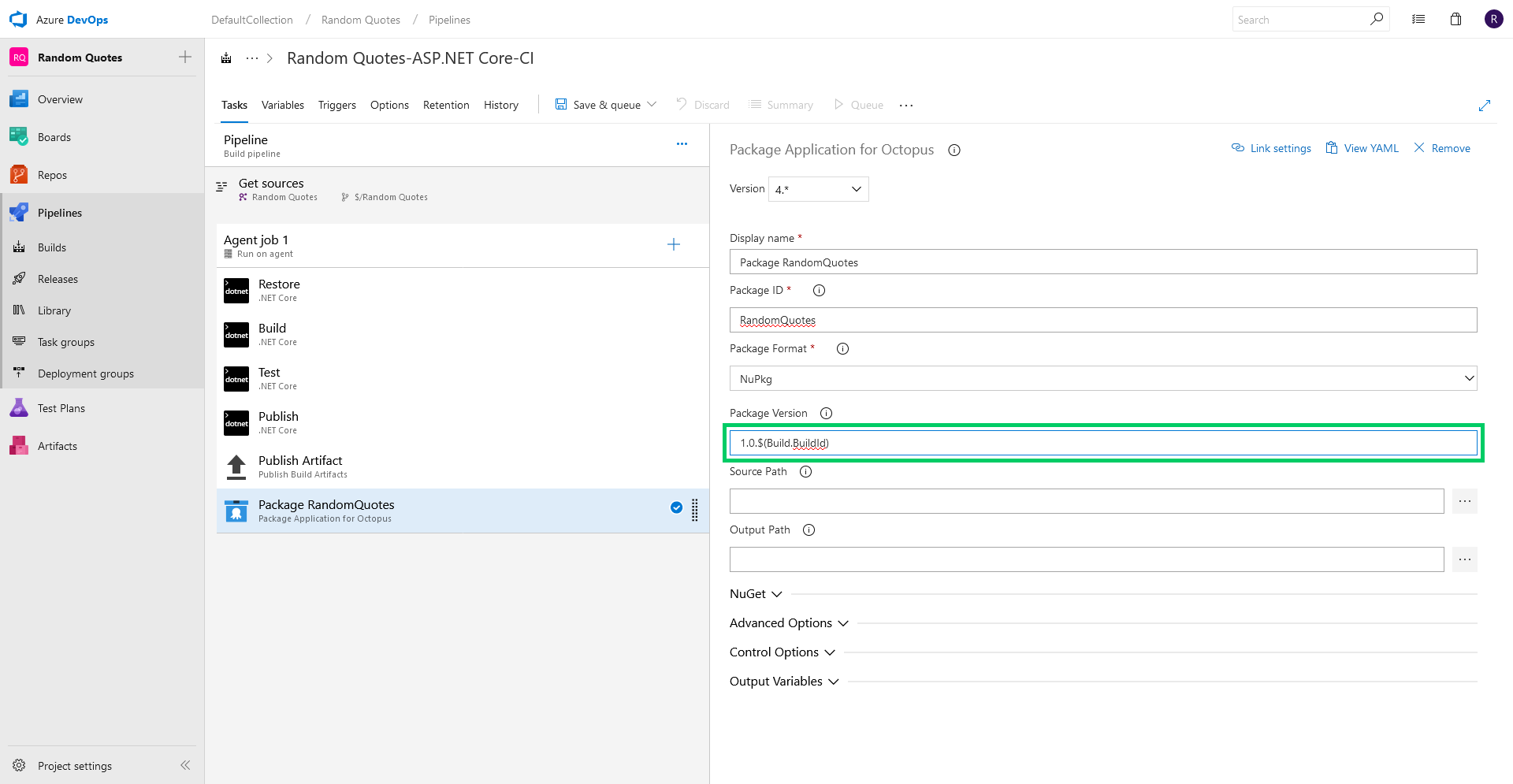Click the Package Version field

point(1103,443)
